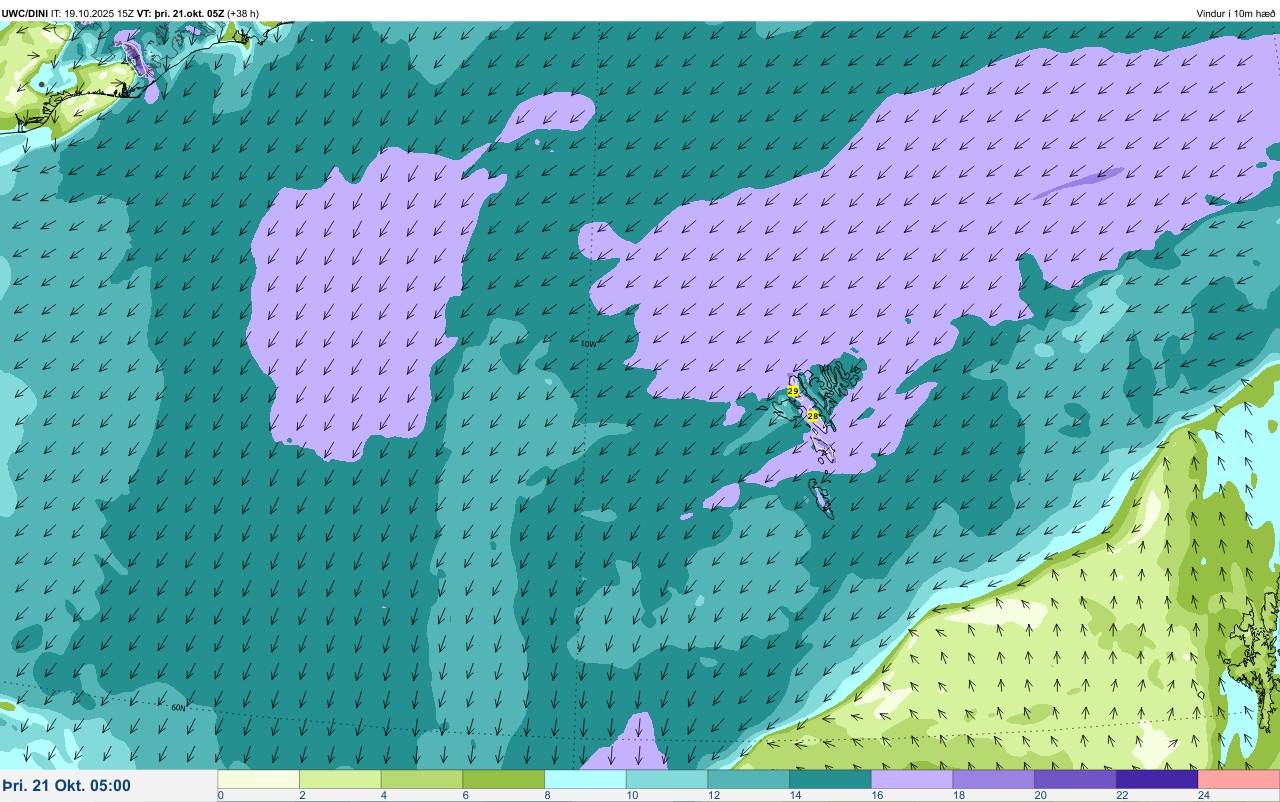Select the dark teal 14–16 legend swatch
Viewport: 1280px width, 802px height.
click(x=830, y=779)
